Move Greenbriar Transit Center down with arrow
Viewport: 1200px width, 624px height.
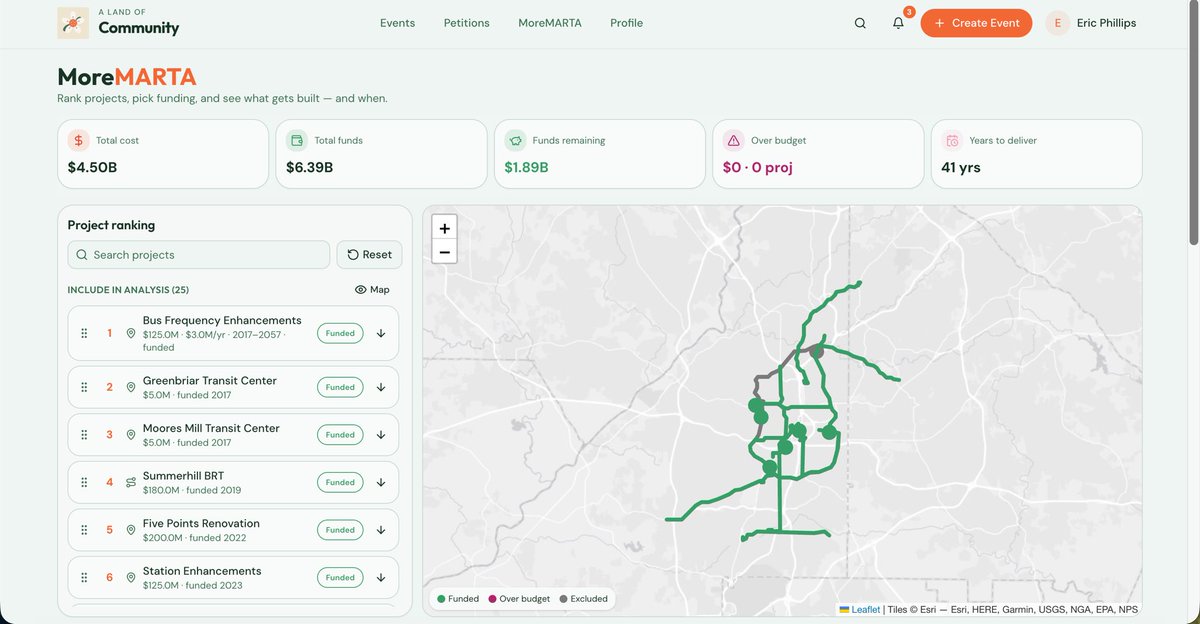[x=381, y=387]
